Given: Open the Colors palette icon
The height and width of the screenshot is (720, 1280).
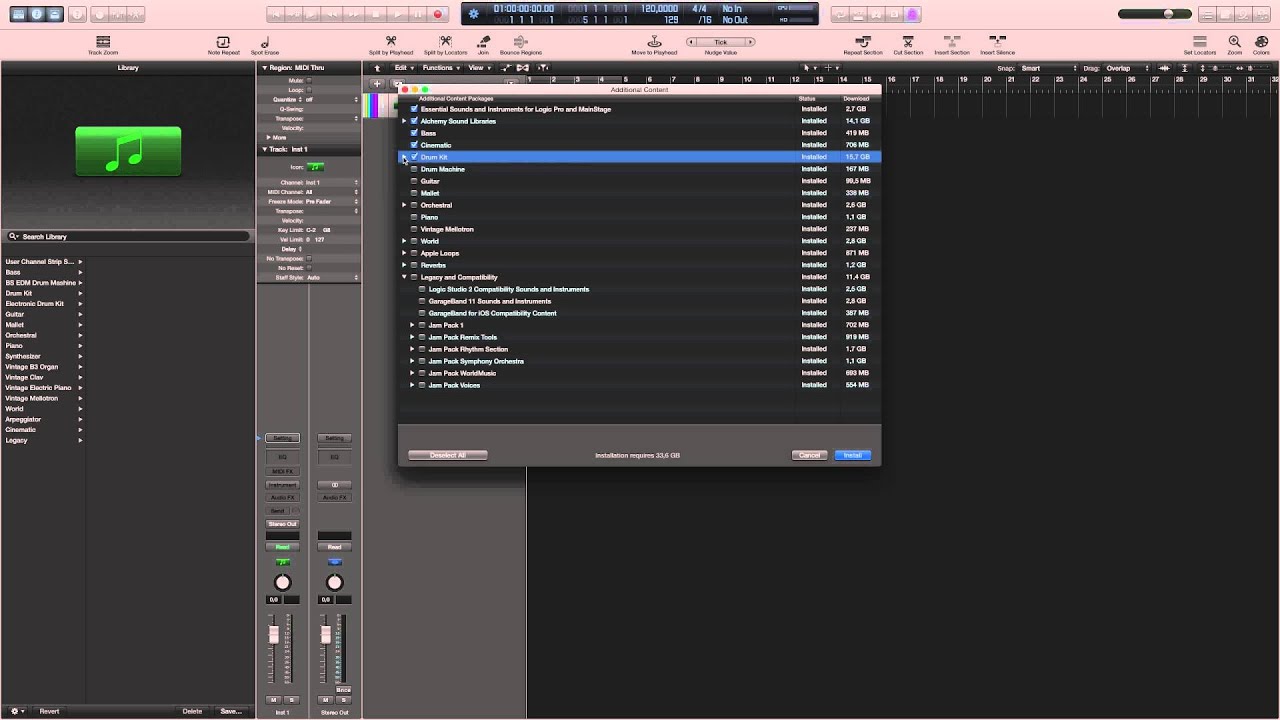Looking at the screenshot, I should (x=1261, y=42).
